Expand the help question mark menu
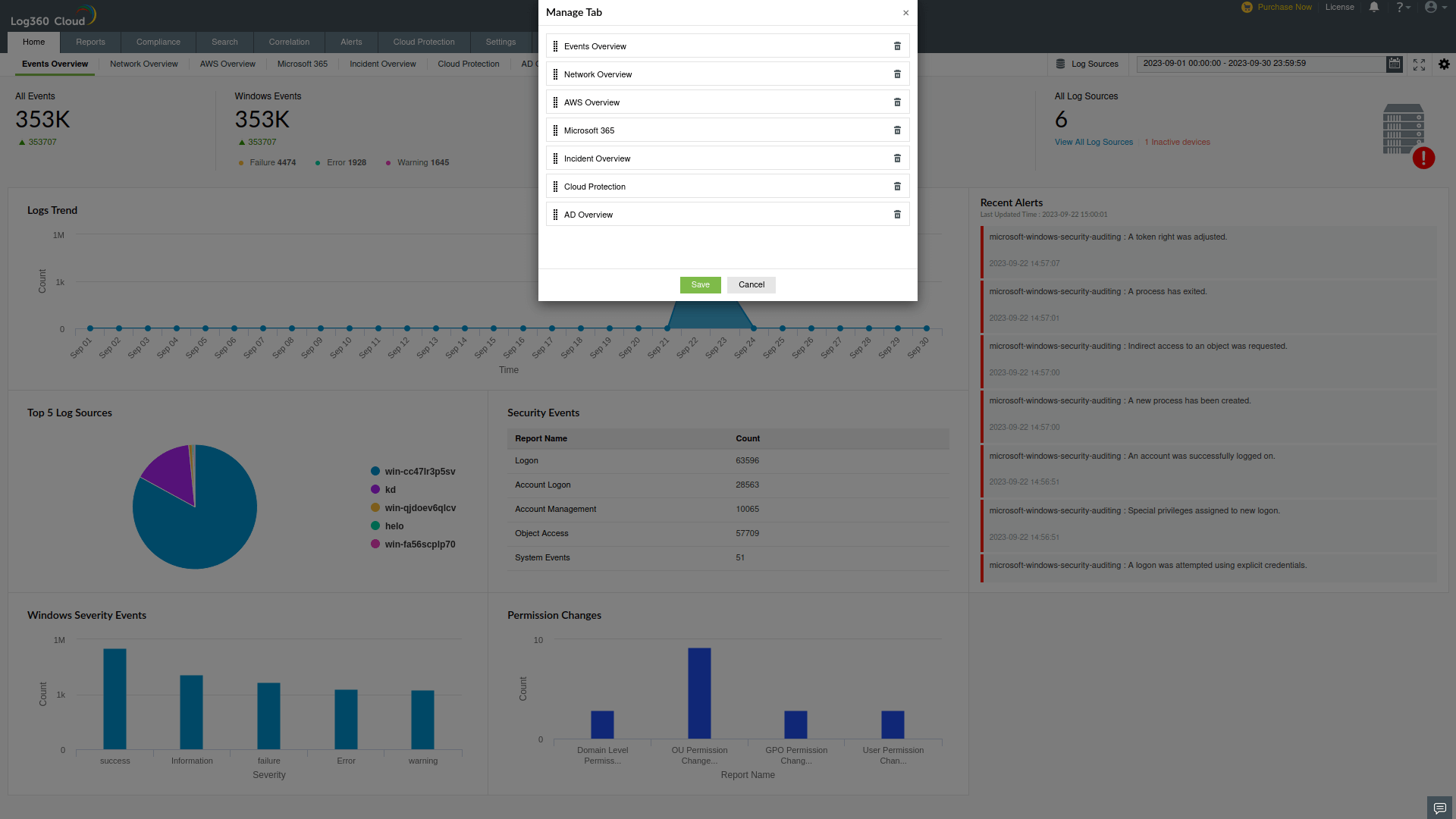Viewport: 1456px width, 819px height. (x=1403, y=8)
